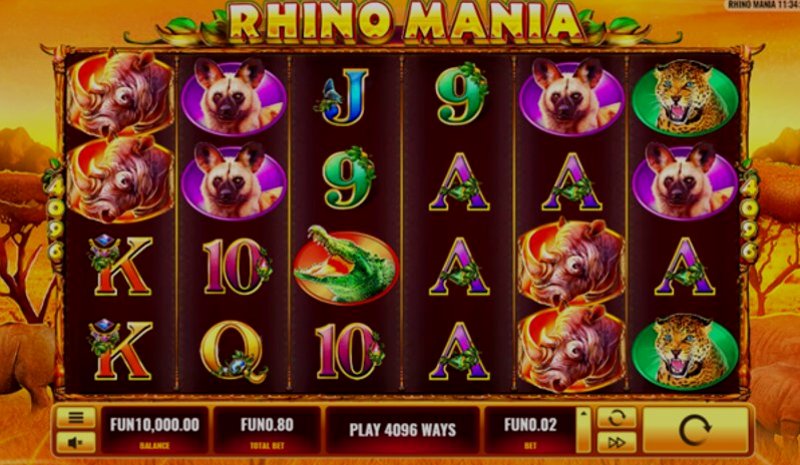Mute the game sound
This screenshot has height=465, width=800.
[76, 443]
